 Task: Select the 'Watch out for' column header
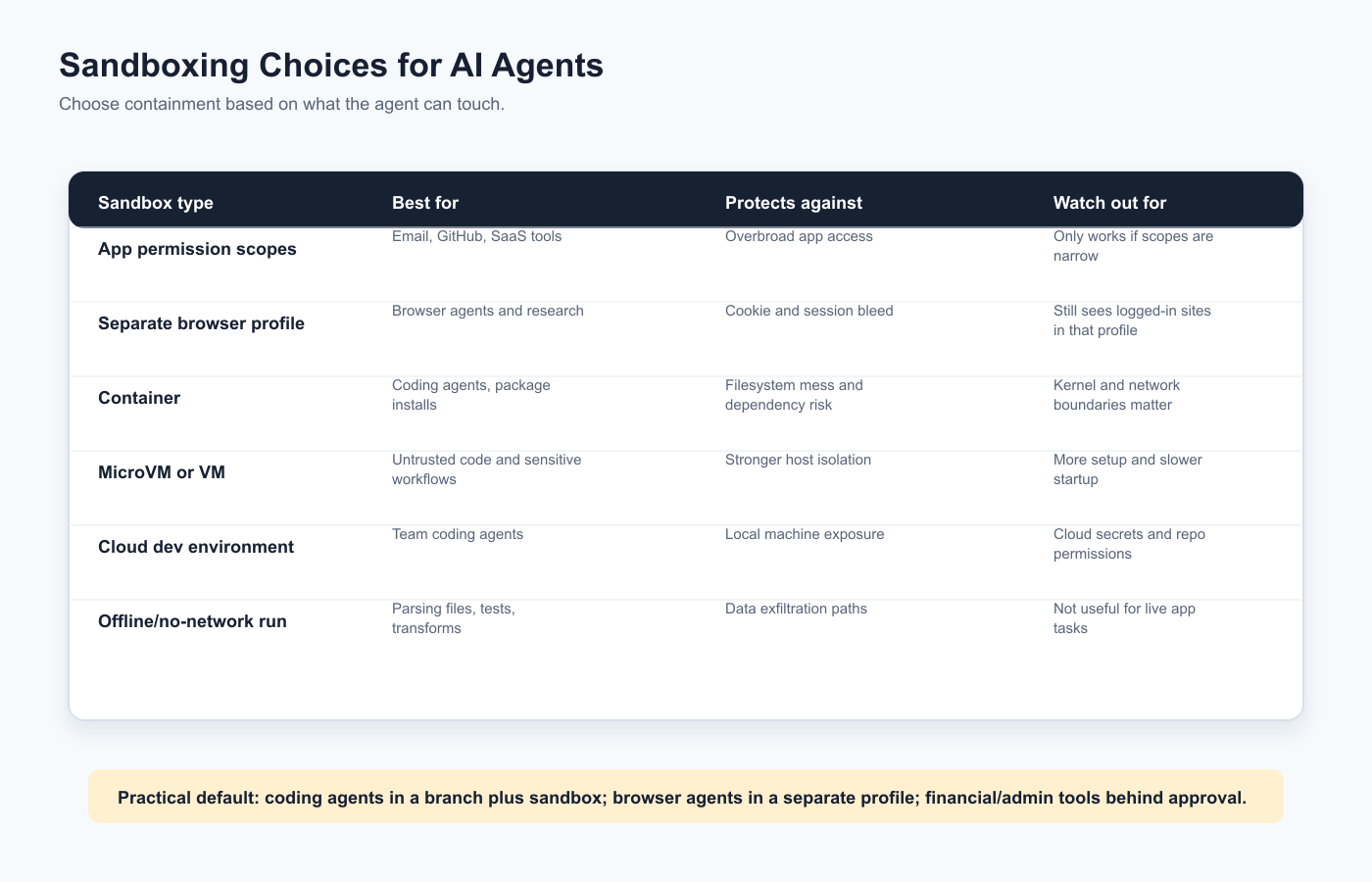tap(1109, 203)
